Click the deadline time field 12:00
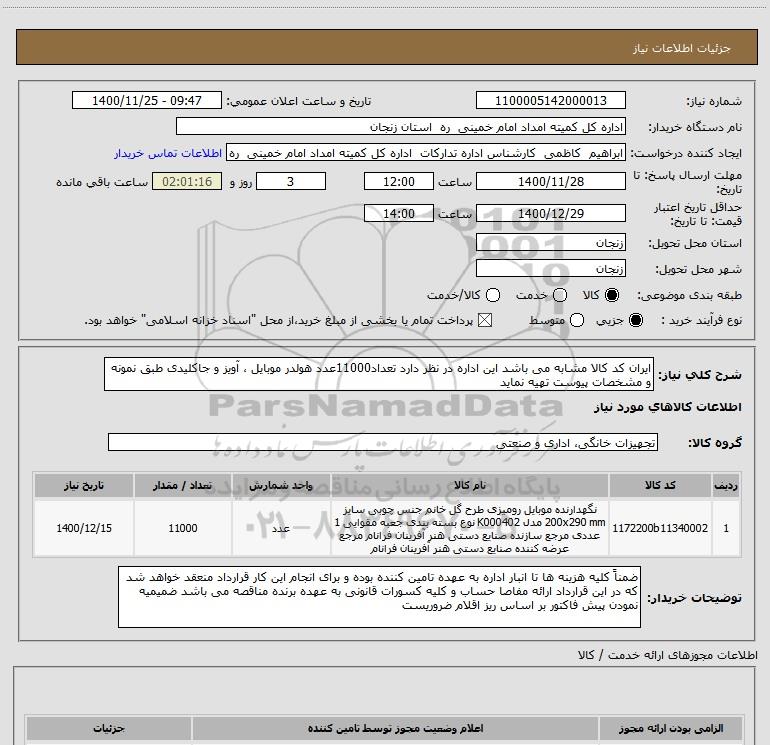The image size is (770, 745). 399,181
